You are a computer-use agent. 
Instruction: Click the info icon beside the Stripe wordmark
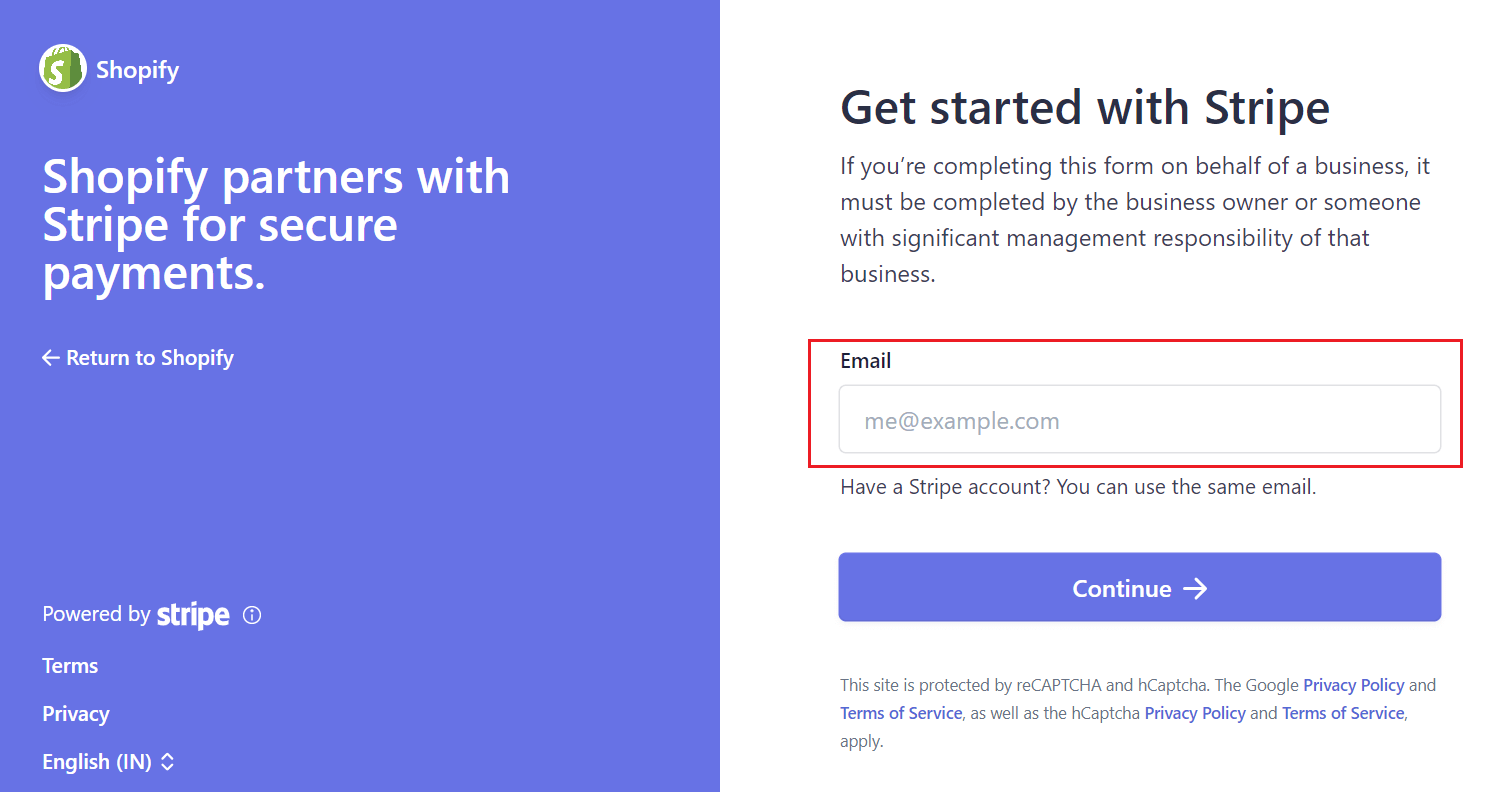(x=251, y=615)
